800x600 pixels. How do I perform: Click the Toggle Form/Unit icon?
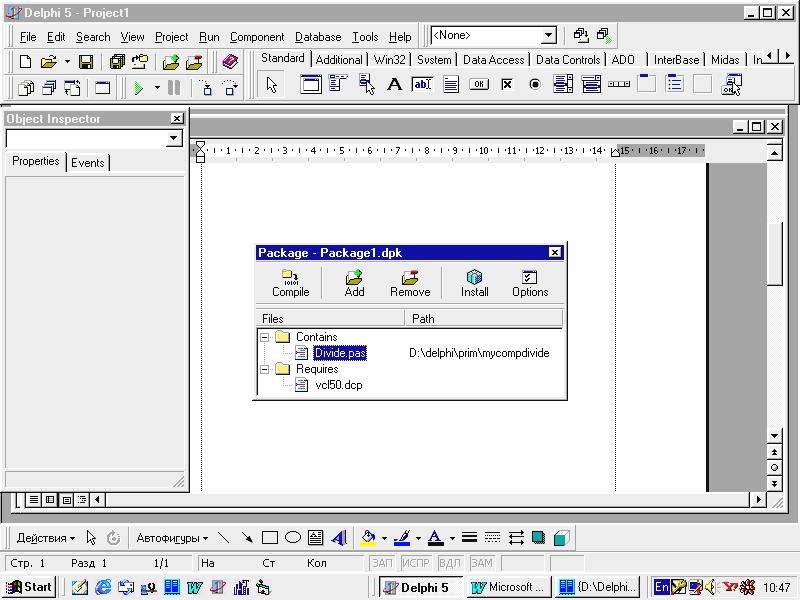coord(72,88)
